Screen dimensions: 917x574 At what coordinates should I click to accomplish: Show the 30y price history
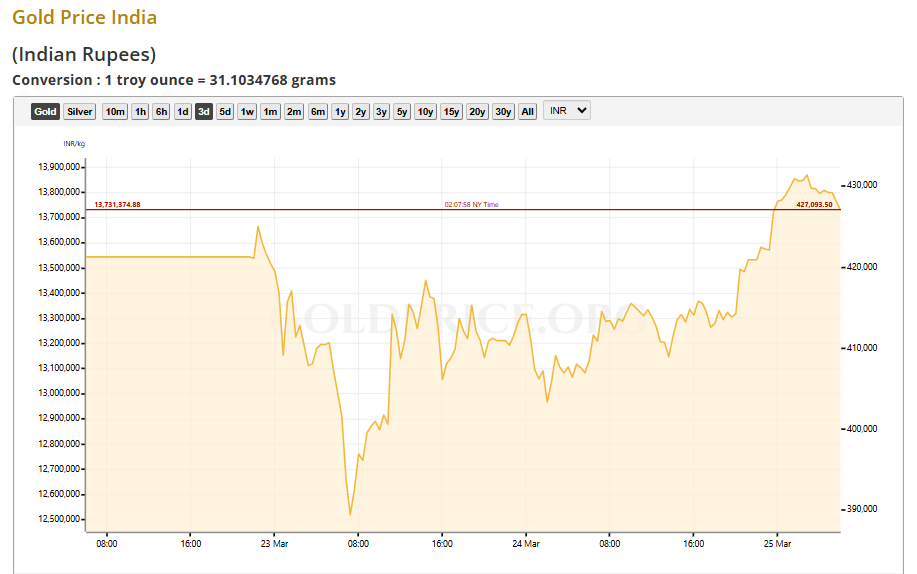point(504,111)
